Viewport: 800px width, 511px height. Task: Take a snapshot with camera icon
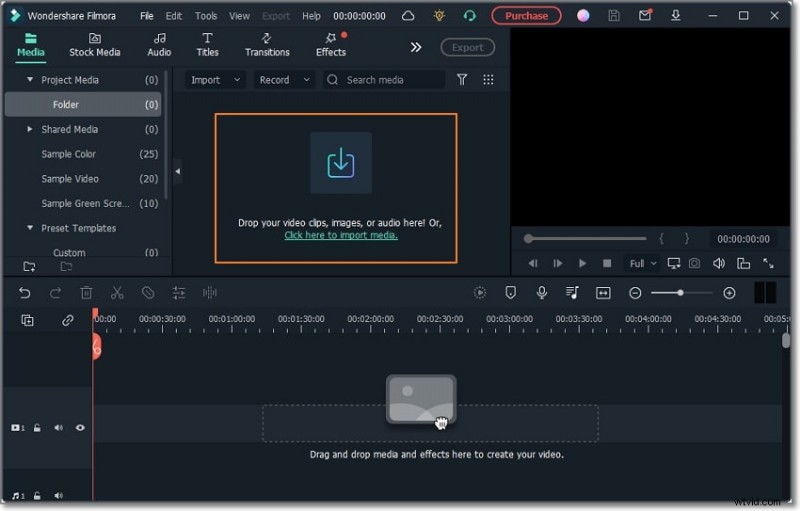coord(694,263)
